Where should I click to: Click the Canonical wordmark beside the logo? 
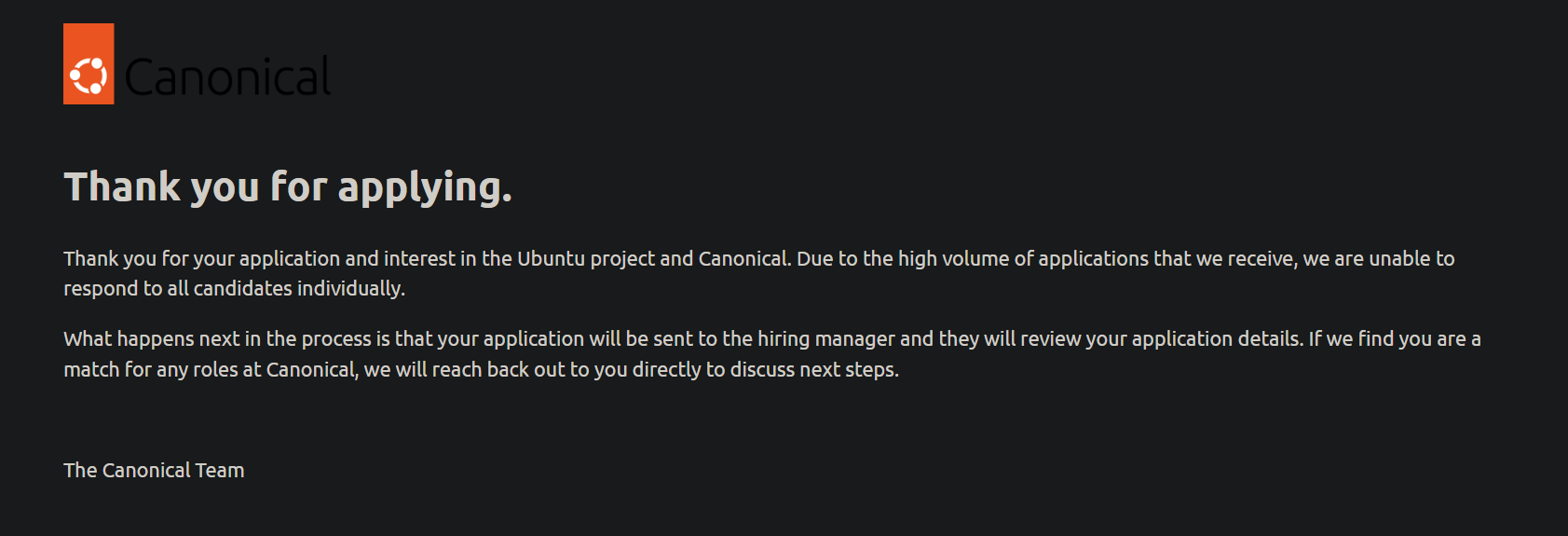click(227, 76)
